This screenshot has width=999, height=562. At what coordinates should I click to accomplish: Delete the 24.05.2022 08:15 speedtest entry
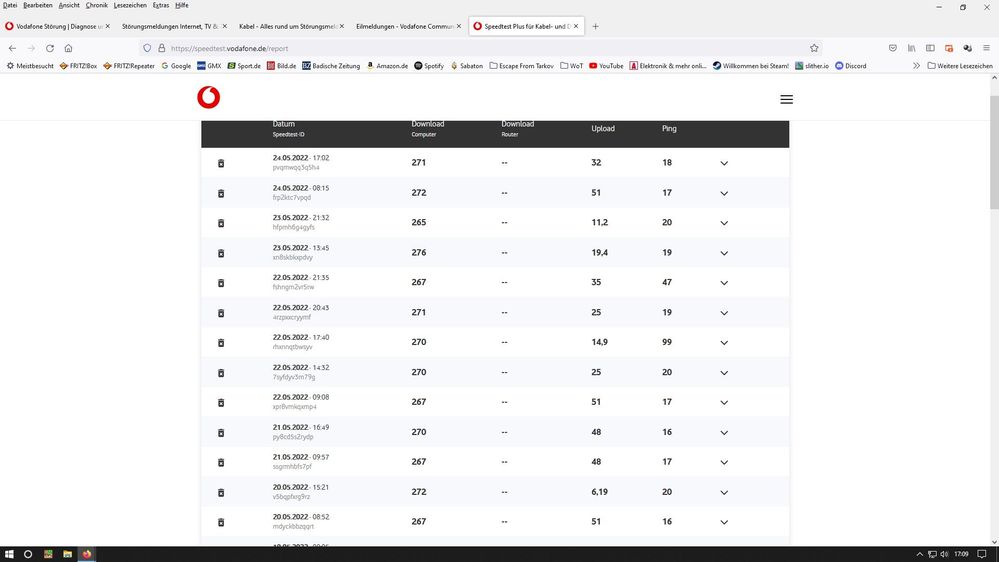coord(221,193)
